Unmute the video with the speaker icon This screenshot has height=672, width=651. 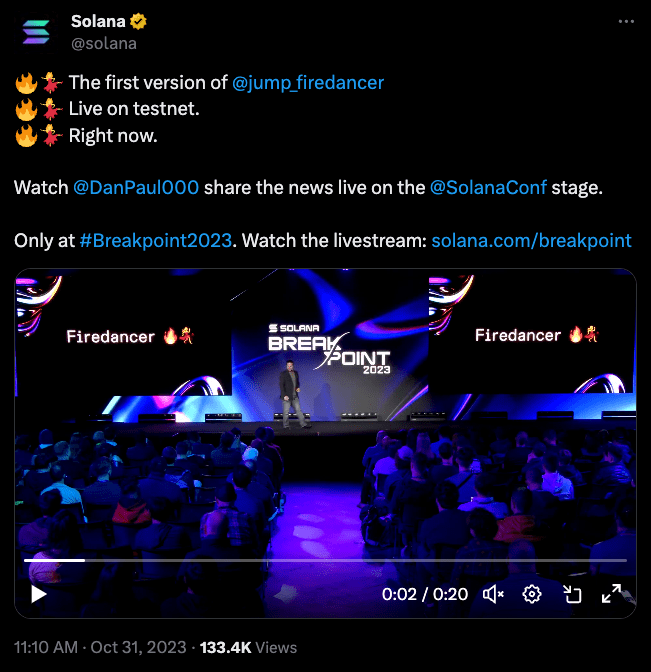coord(493,594)
